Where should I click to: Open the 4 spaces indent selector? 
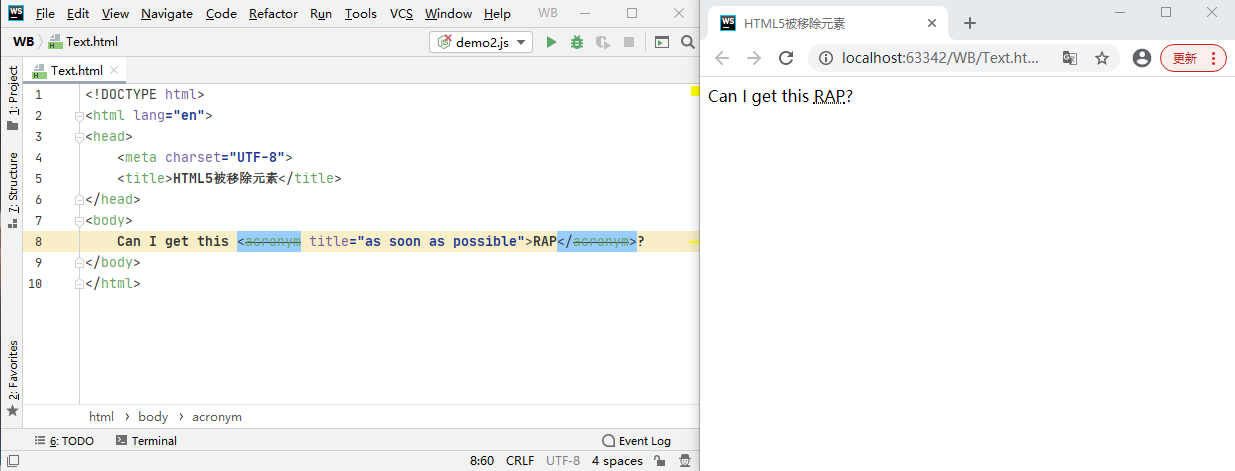coord(617,461)
